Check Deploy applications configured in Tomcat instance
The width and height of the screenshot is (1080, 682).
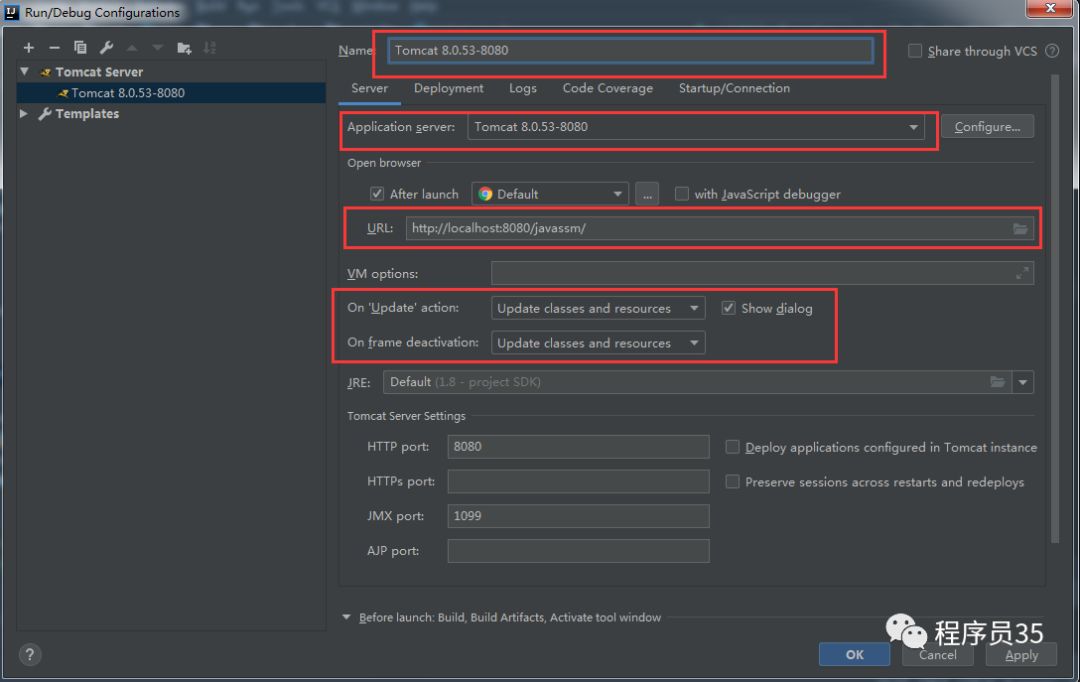[732, 447]
